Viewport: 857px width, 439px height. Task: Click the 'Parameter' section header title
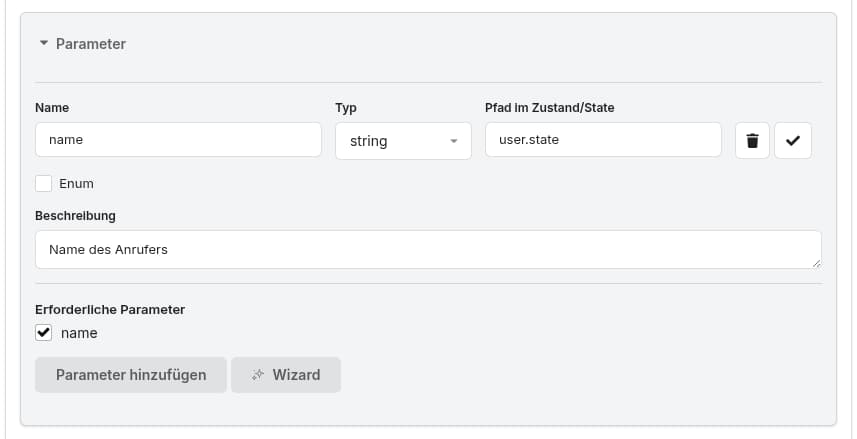point(90,44)
